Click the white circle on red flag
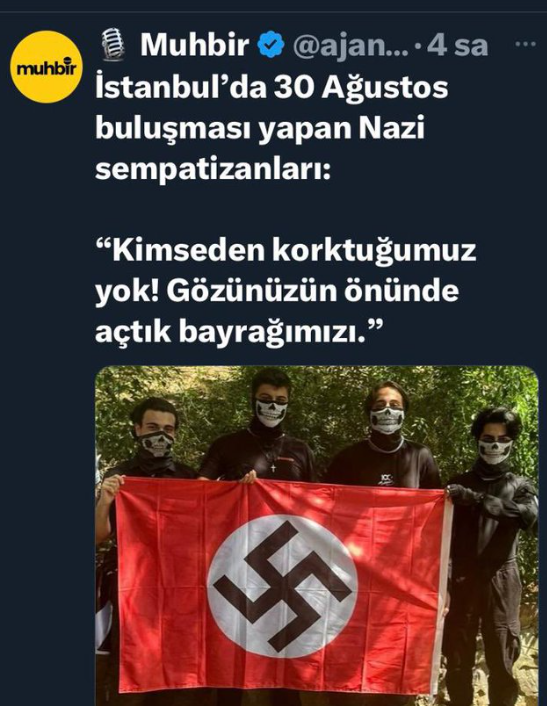 tap(282, 585)
